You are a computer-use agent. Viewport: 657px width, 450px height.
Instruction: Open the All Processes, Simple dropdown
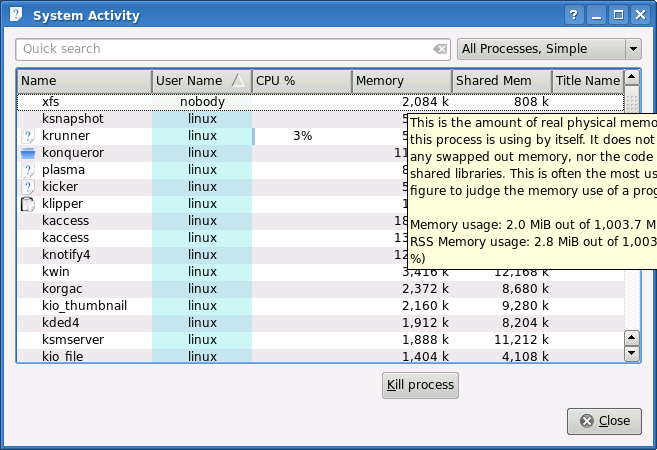pos(549,49)
